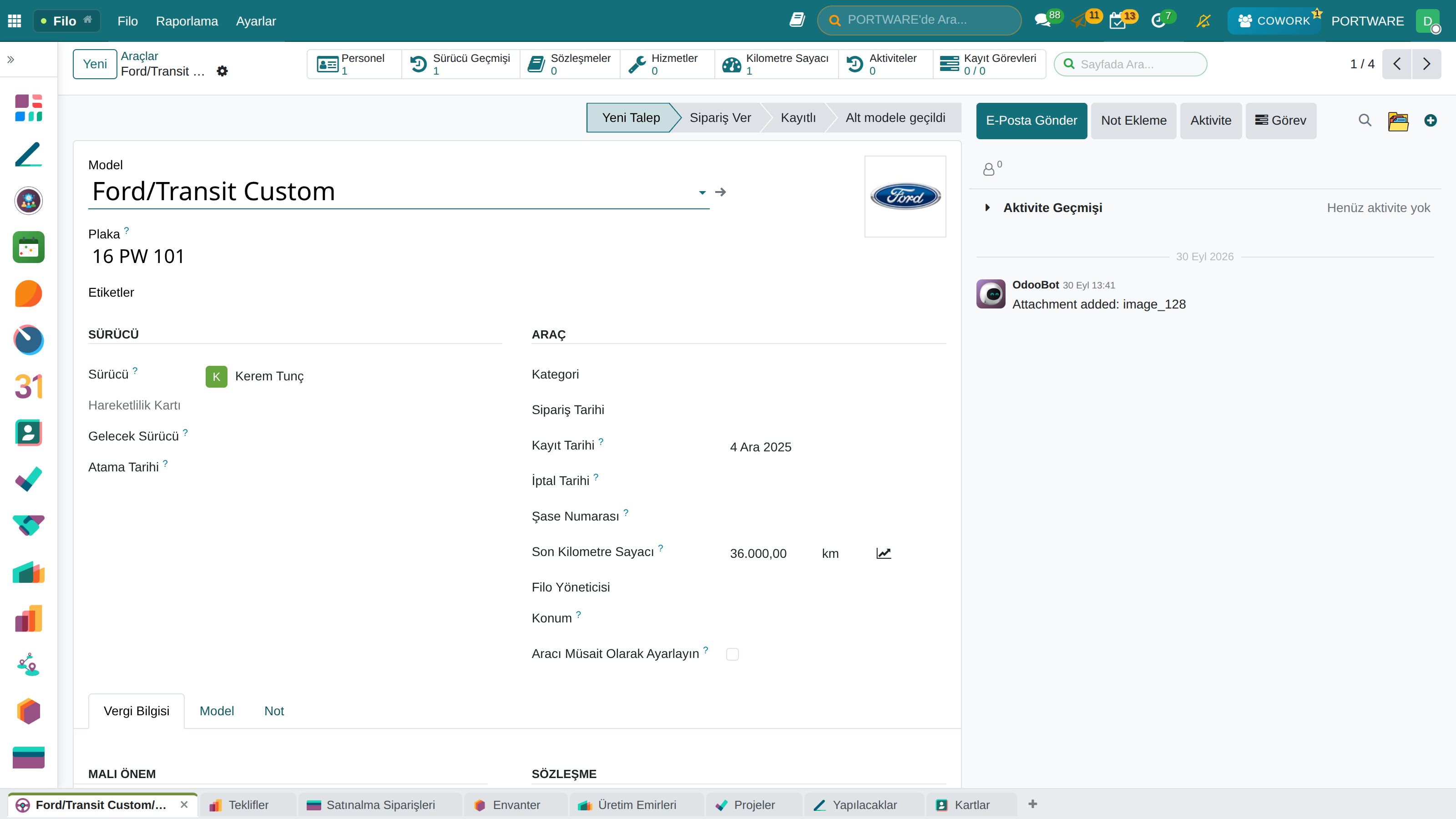This screenshot has height=819, width=1456.
Task: Open the Raporlama menu
Action: 187,21
